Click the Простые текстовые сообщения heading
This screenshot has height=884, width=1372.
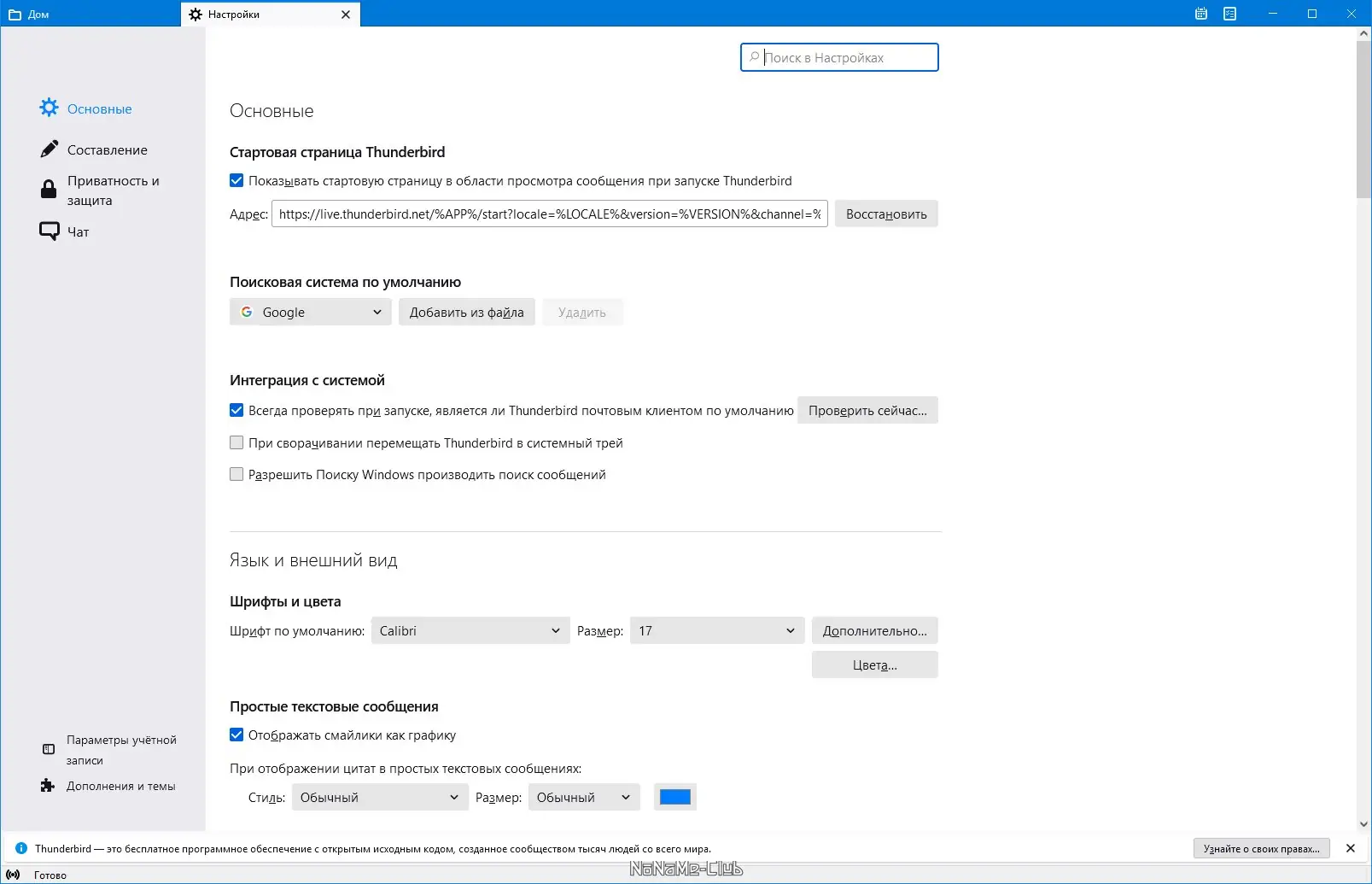334,706
